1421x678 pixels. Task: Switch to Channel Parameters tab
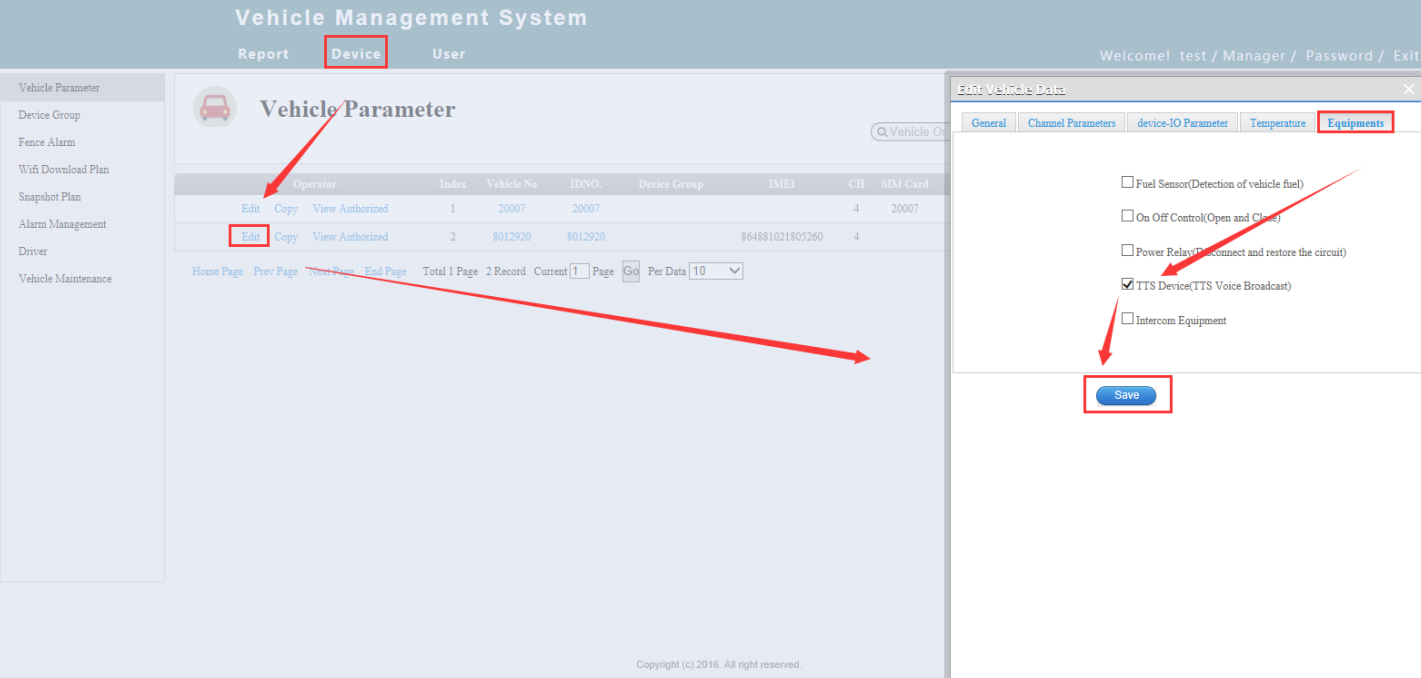[1072, 123]
